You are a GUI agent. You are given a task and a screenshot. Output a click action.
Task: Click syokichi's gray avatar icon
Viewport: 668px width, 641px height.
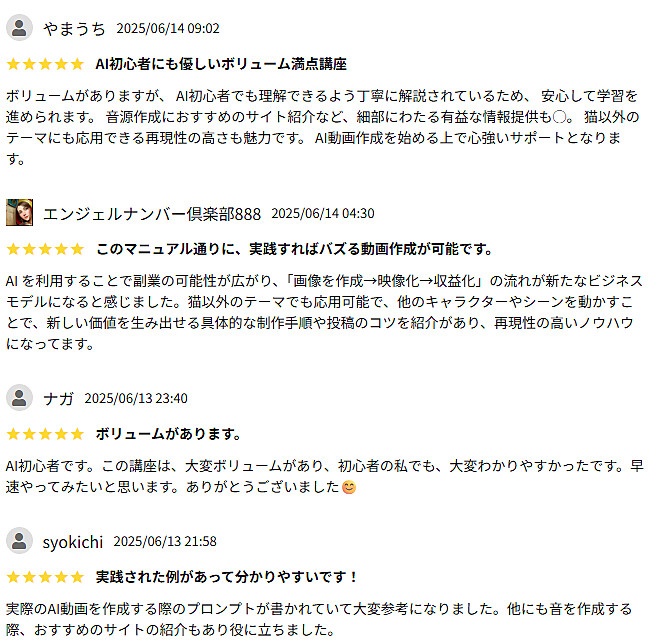coord(19,541)
